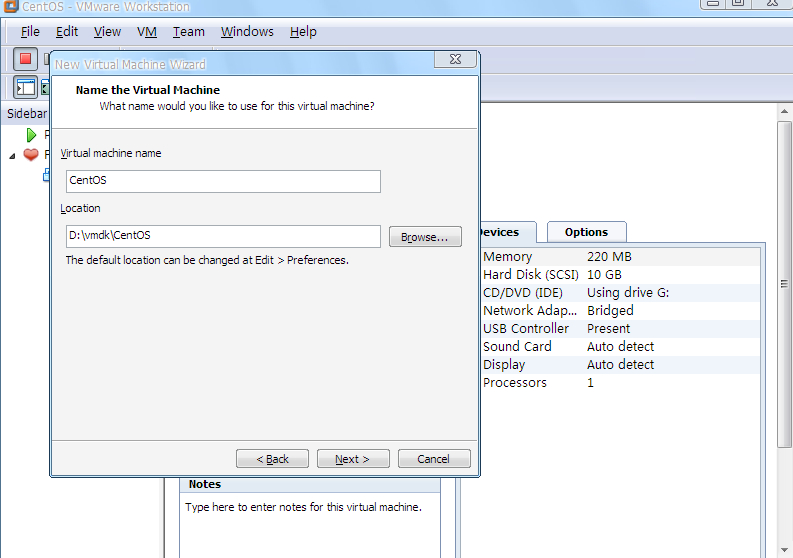Screen dimensions: 793x558
Task: Proceed with the Next button
Action: coord(353,458)
